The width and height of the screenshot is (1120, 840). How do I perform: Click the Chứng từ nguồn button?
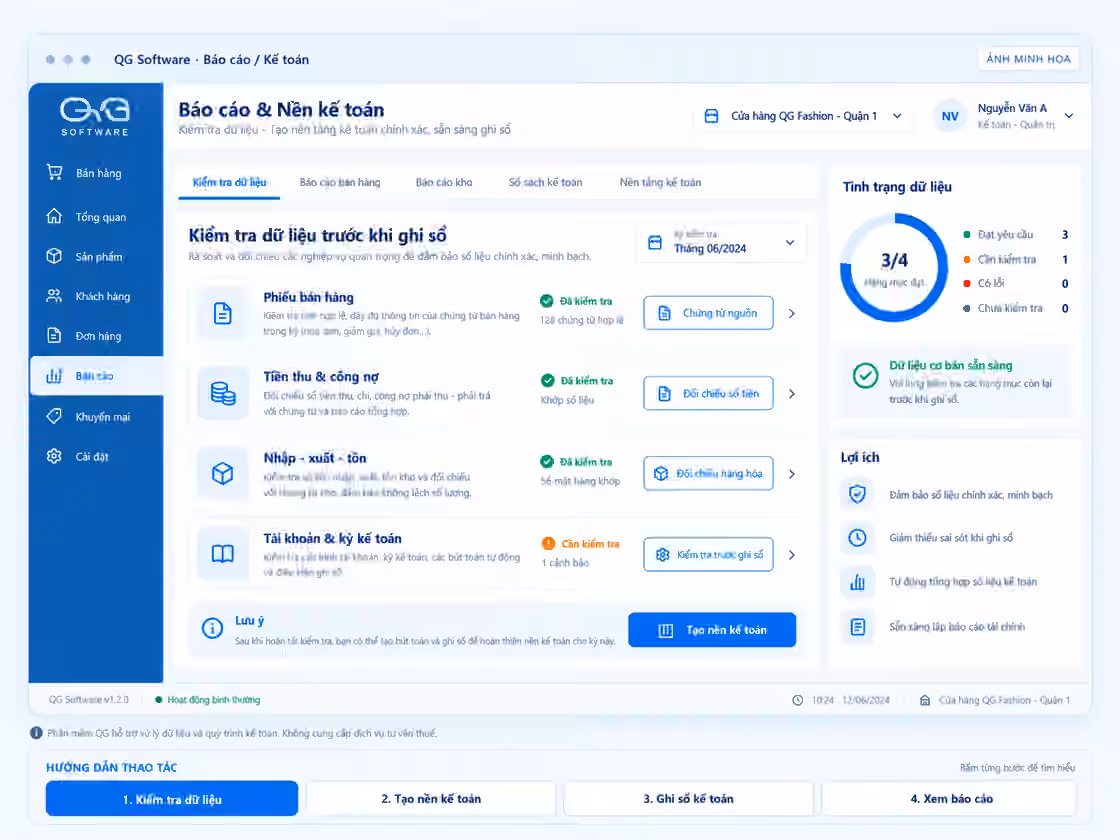[x=709, y=313]
